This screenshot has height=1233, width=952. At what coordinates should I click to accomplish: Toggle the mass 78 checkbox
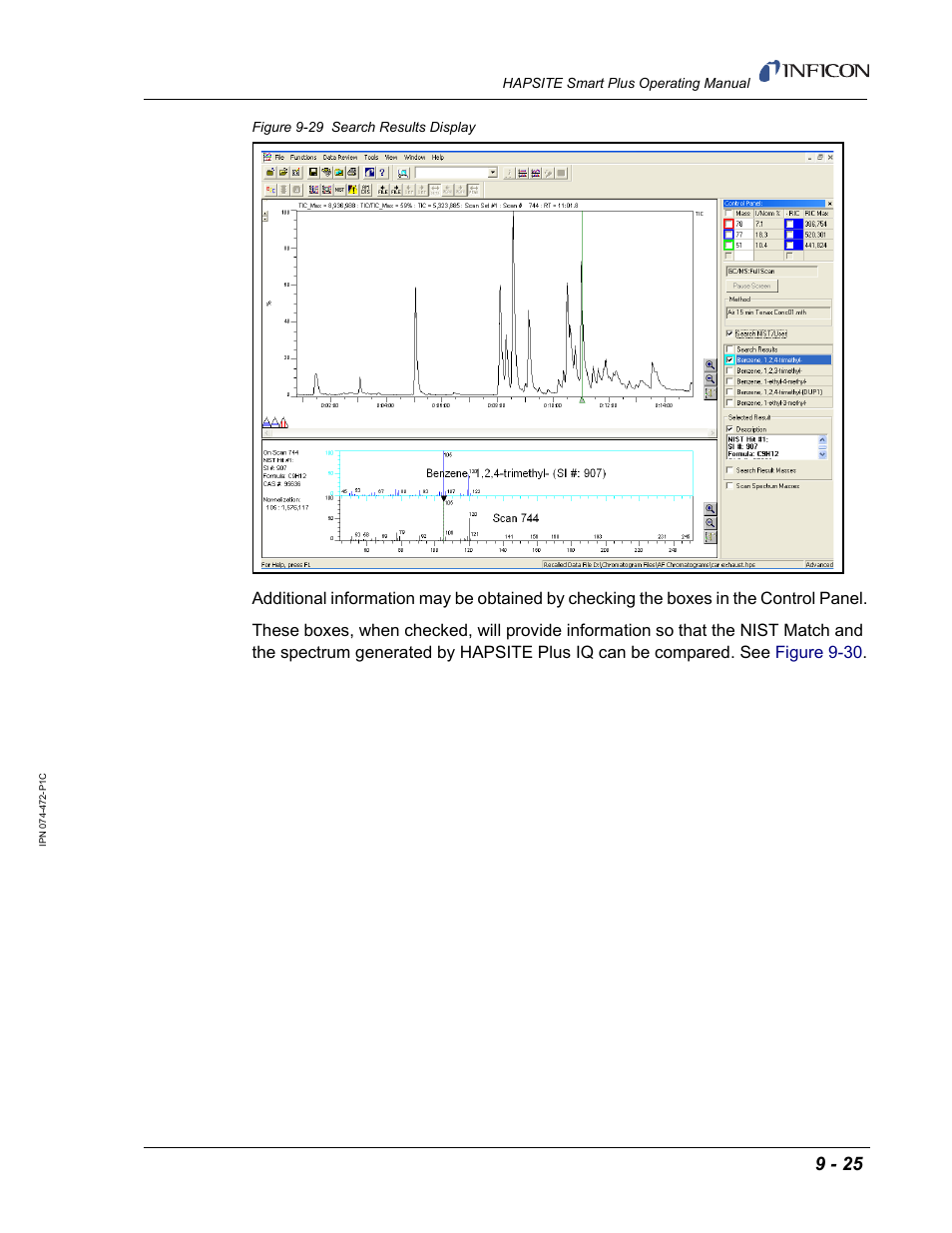tap(728, 224)
